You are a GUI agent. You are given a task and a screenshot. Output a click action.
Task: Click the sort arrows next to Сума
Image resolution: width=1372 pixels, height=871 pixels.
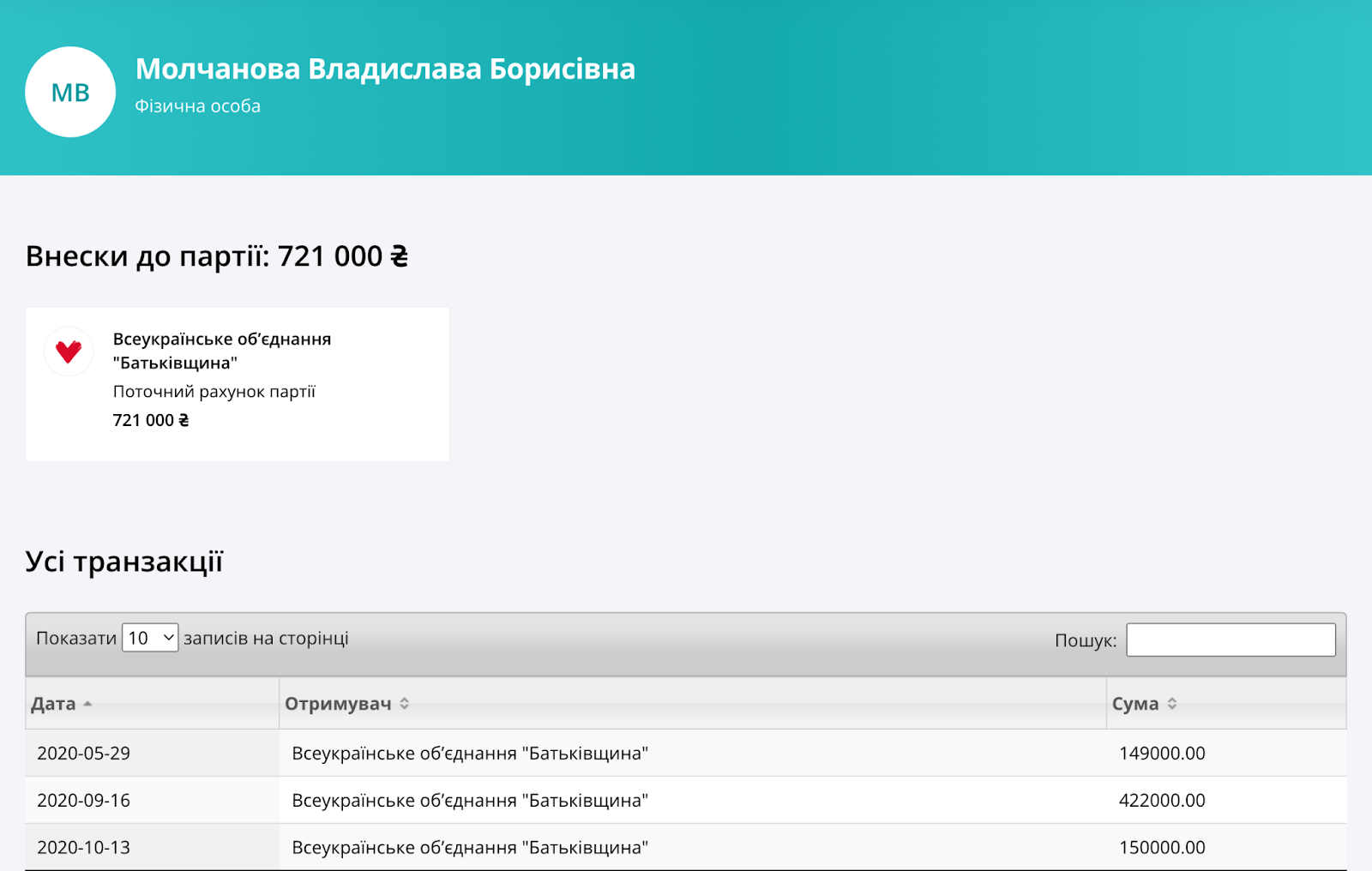[x=1172, y=704]
